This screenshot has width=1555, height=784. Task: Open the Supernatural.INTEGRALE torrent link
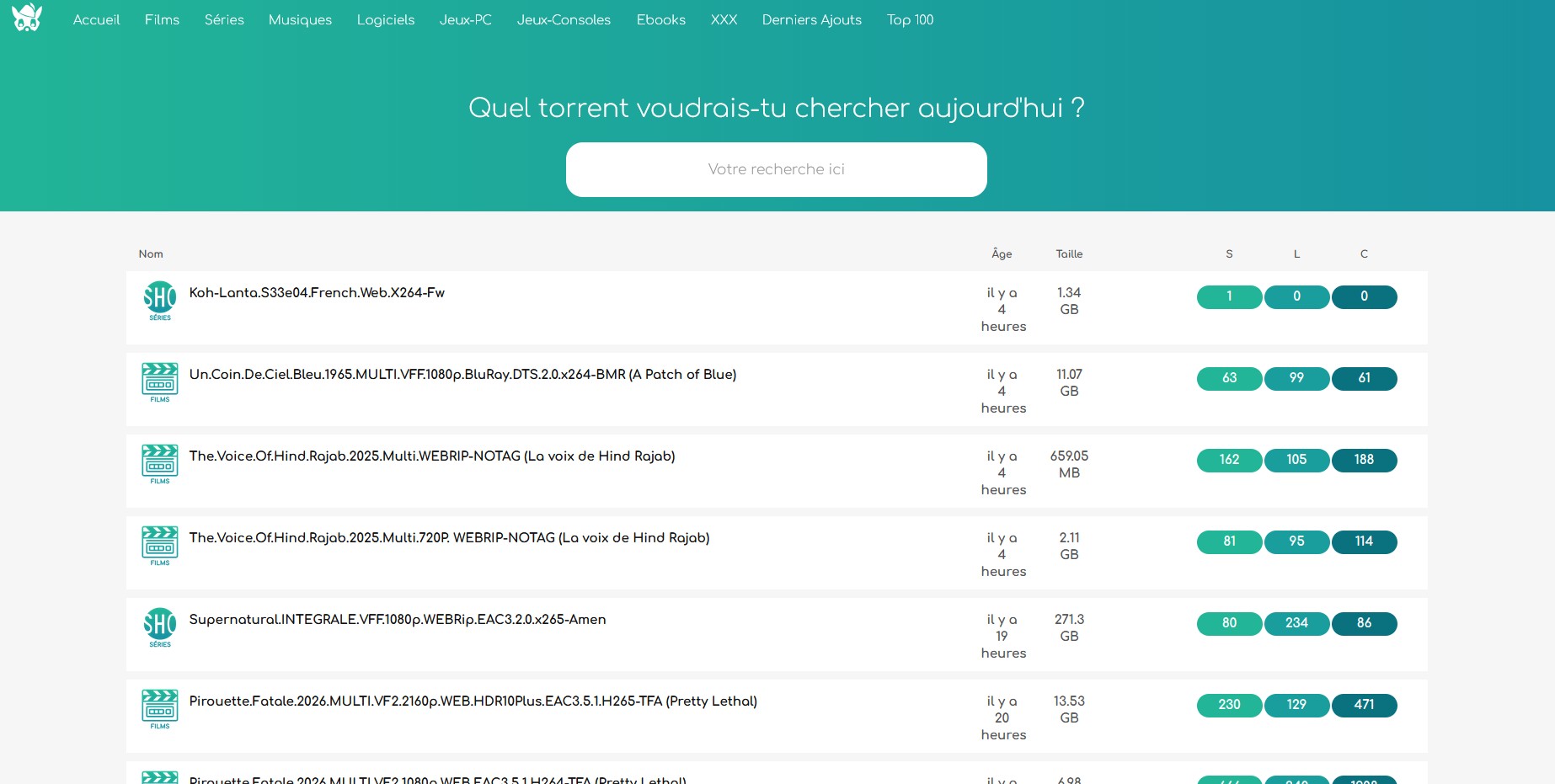(x=398, y=620)
